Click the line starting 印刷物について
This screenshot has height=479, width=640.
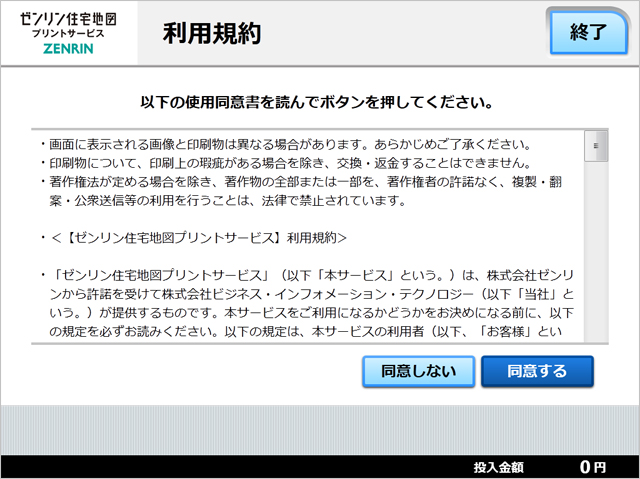pos(286,163)
